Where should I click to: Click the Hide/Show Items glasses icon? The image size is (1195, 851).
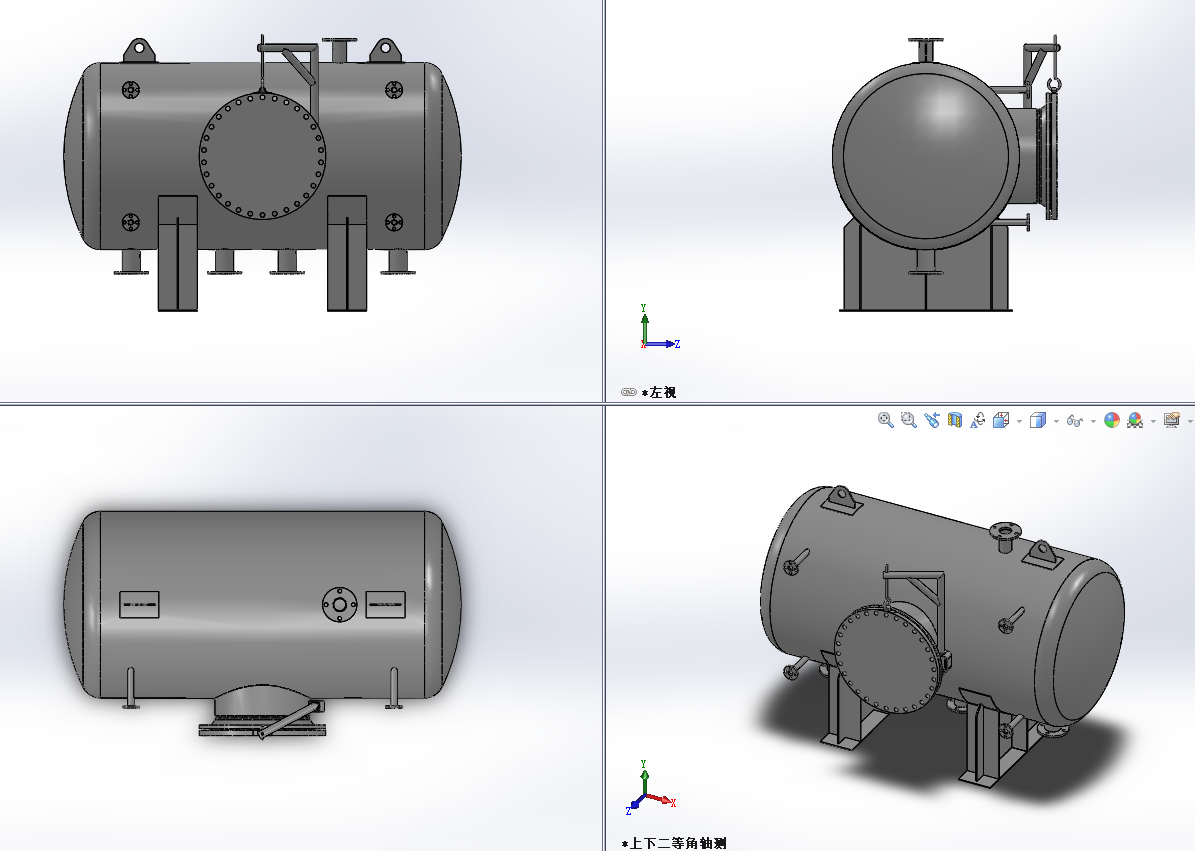click(1075, 421)
